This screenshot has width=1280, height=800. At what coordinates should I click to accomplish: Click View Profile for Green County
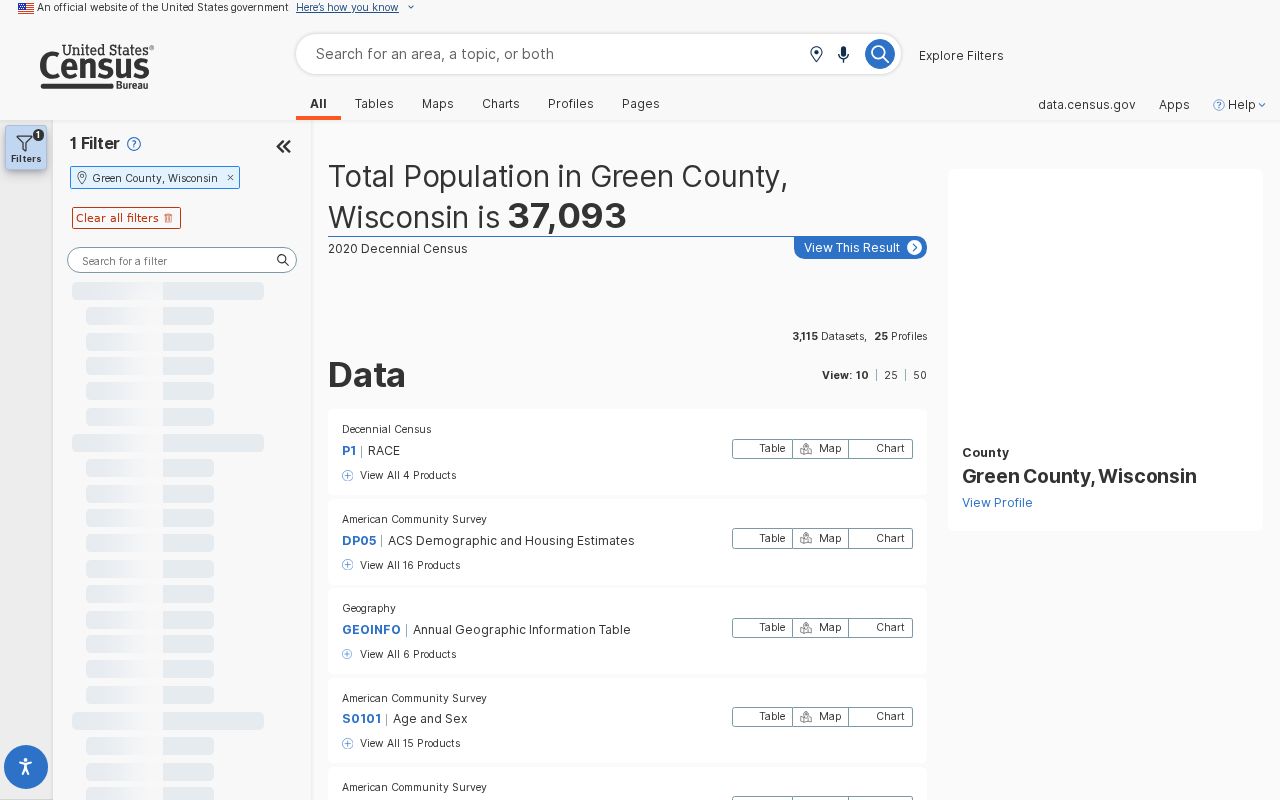[x=997, y=503]
